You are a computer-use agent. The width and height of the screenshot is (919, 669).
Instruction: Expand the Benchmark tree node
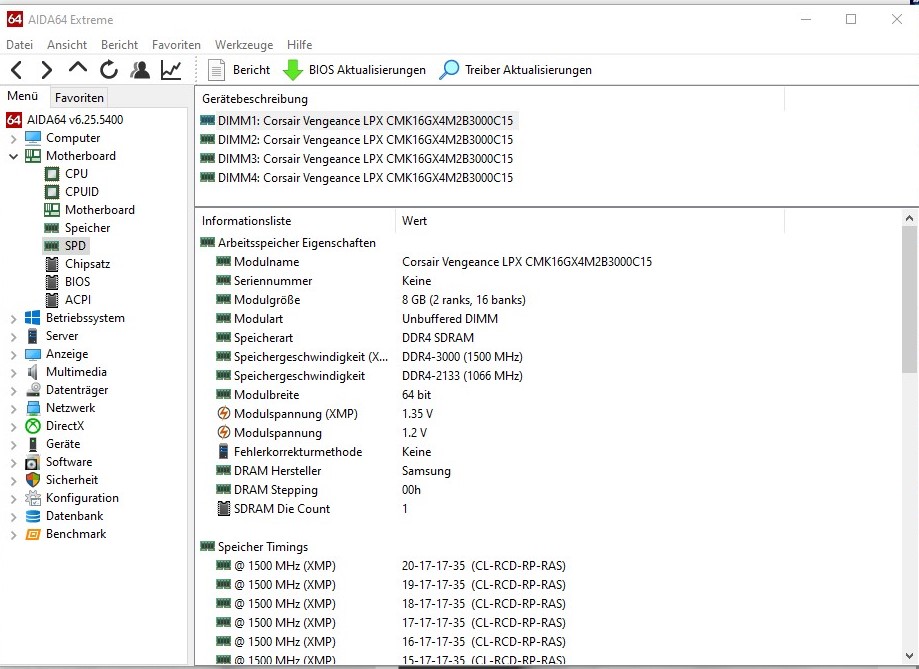point(13,535)
